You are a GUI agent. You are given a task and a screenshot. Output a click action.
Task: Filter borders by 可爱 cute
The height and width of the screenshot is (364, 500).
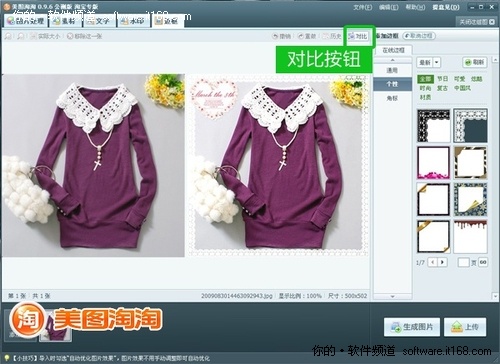459,79
